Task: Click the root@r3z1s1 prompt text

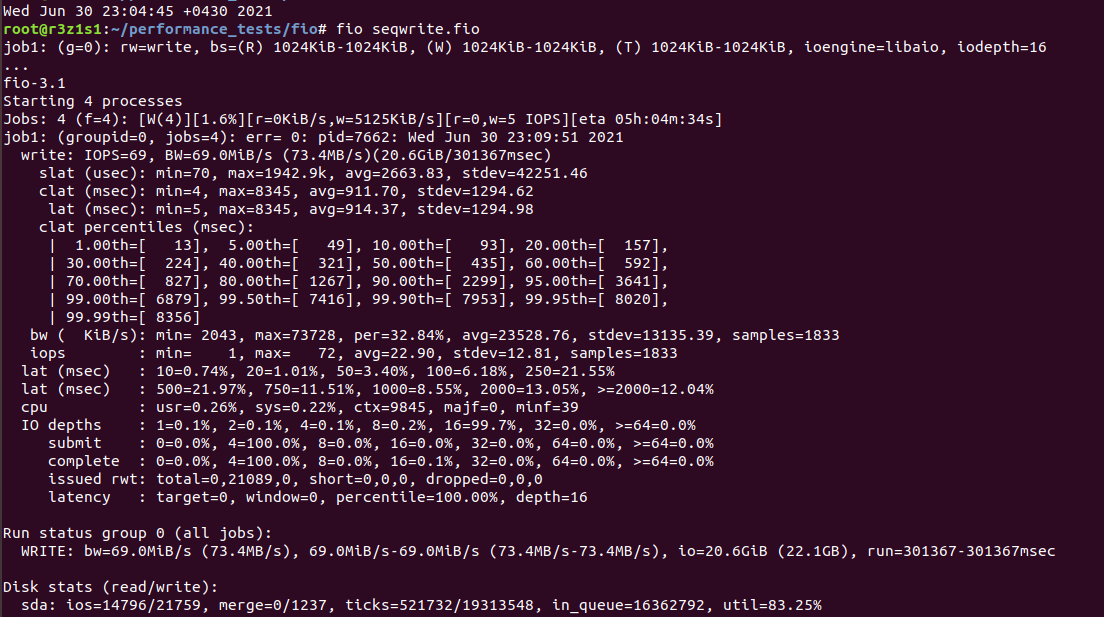Action: coord(48,29)
